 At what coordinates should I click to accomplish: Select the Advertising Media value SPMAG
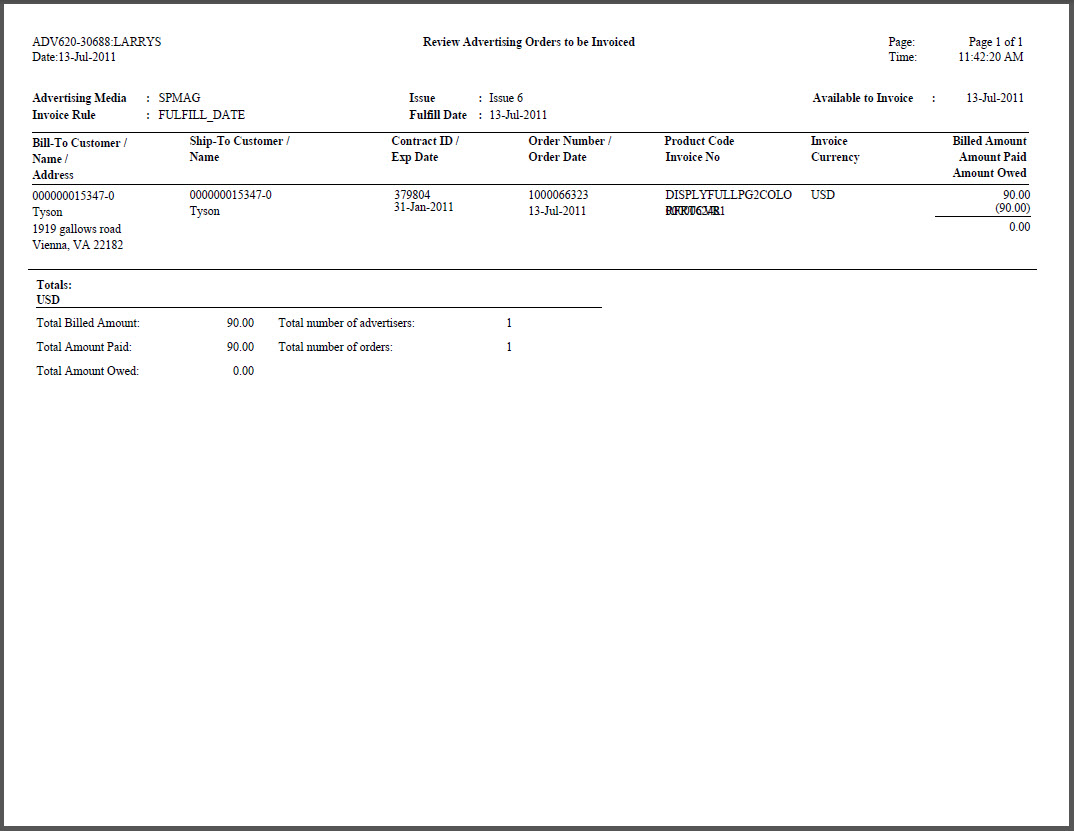tap(179, 98)
